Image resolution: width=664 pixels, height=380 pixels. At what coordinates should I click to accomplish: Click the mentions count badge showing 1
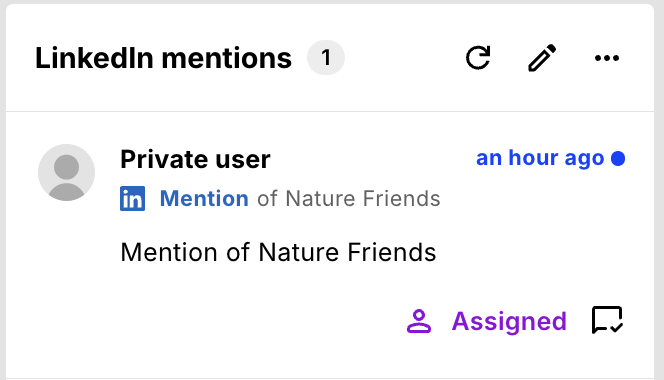pyautogui.click(x=326, y=58)
